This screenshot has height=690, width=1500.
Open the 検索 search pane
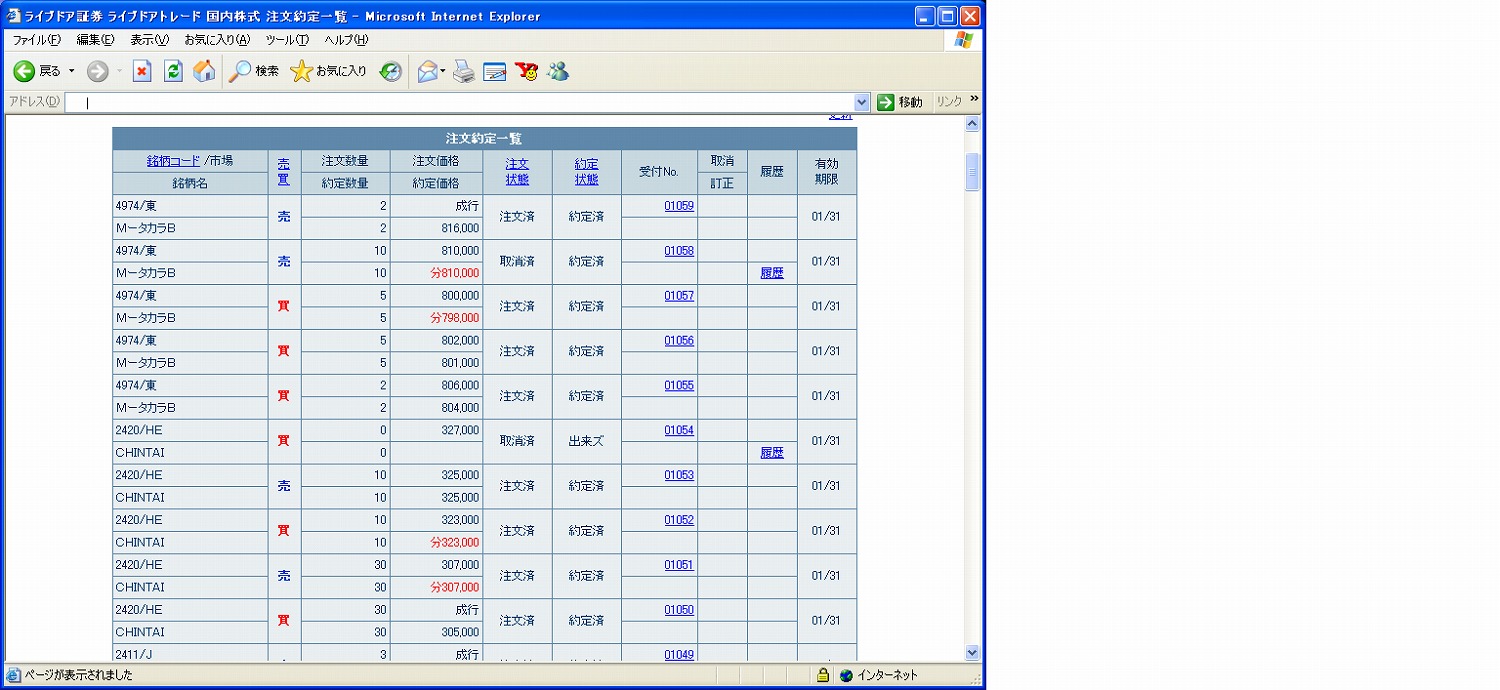[x=254, y=71]
